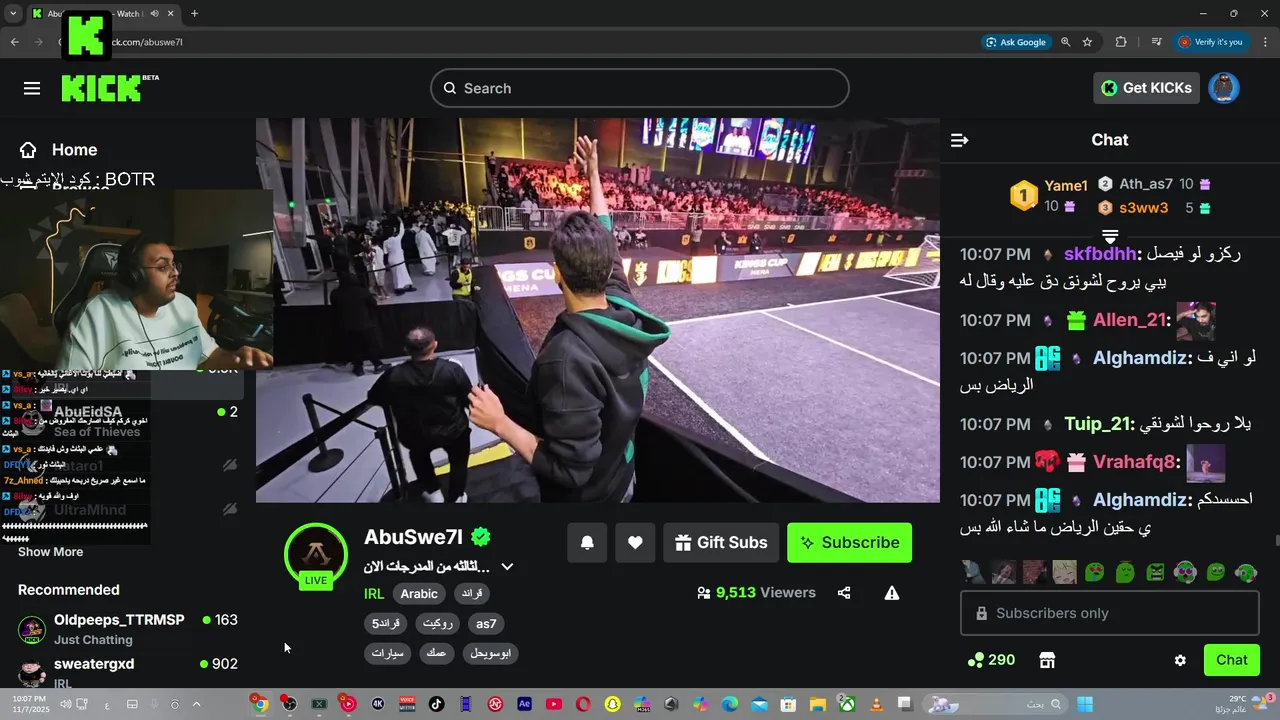Open the Windows Start button
Screen dimensions: 1280x720
coord(1084,704)
